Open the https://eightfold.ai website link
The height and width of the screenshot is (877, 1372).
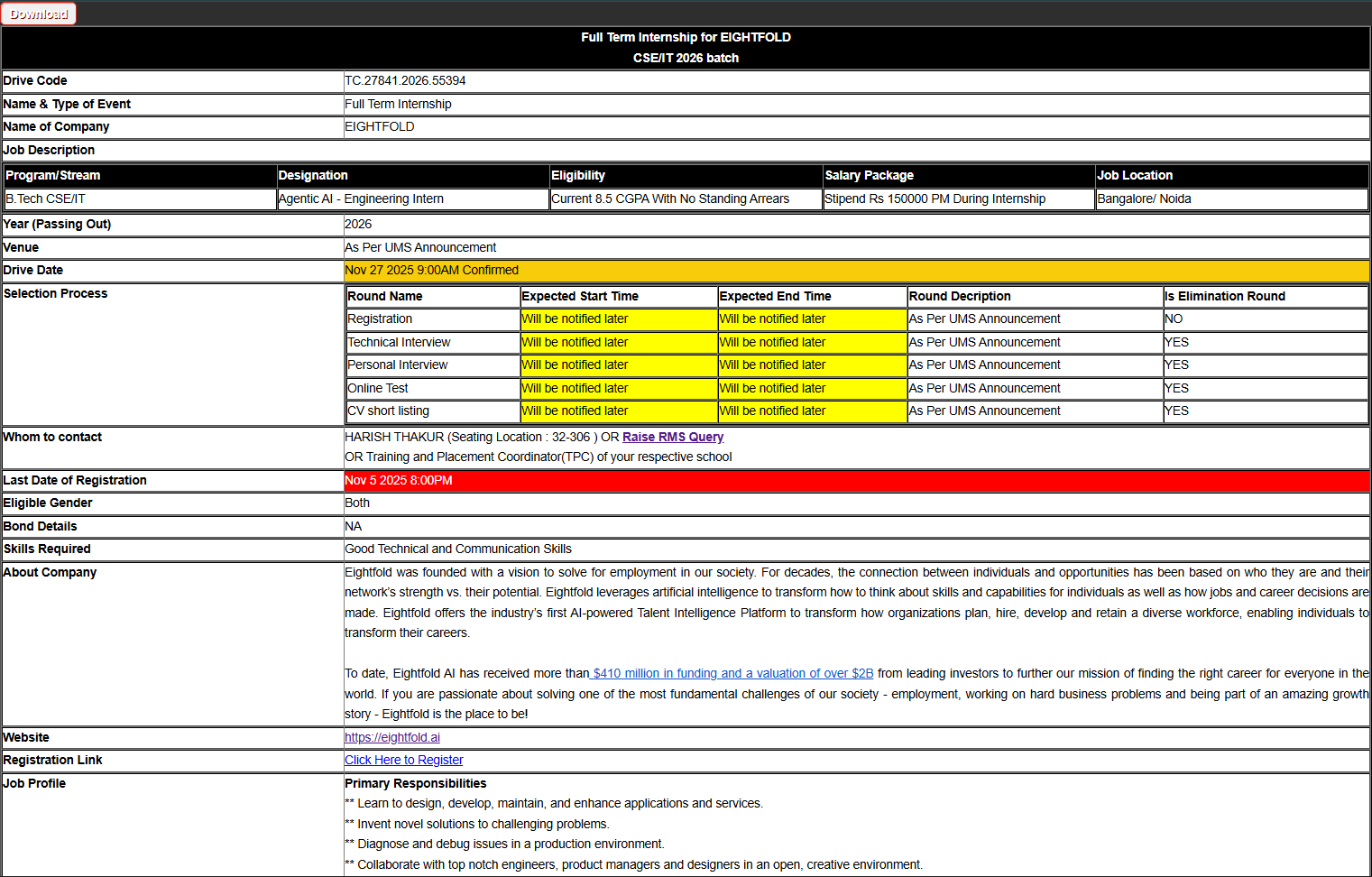(392, 737)
